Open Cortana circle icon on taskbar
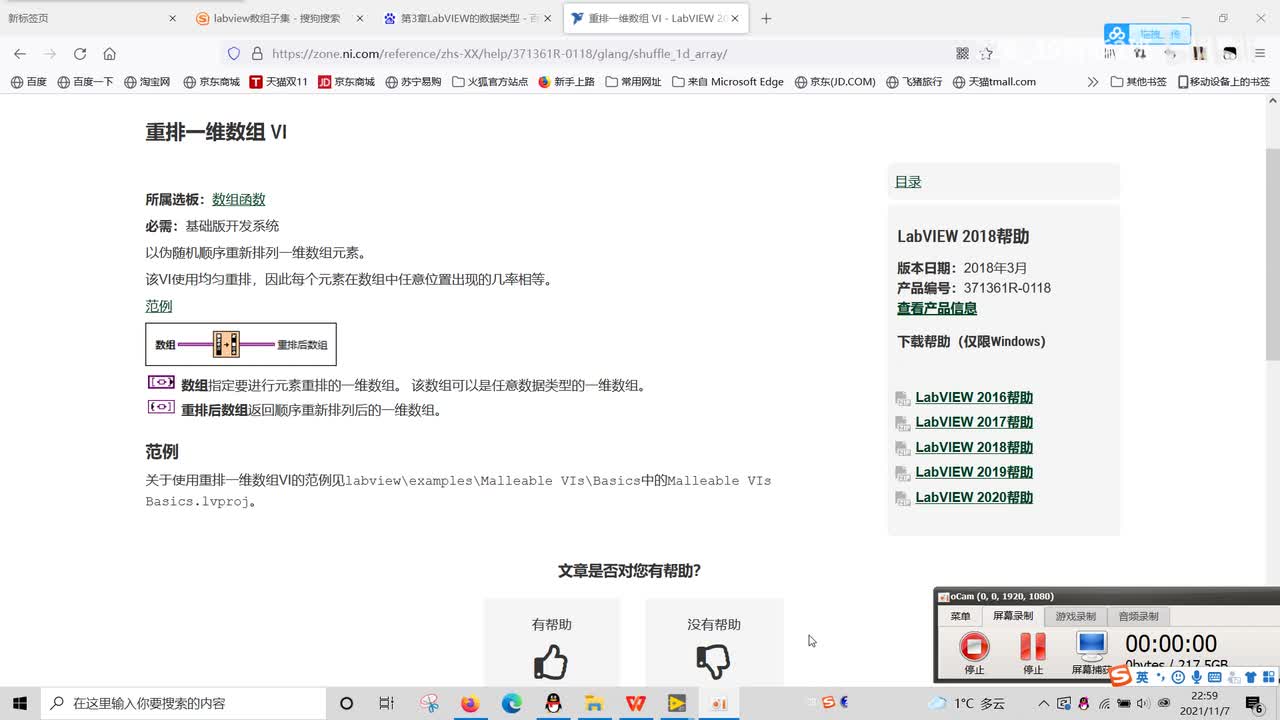 (x=346, y=703)
